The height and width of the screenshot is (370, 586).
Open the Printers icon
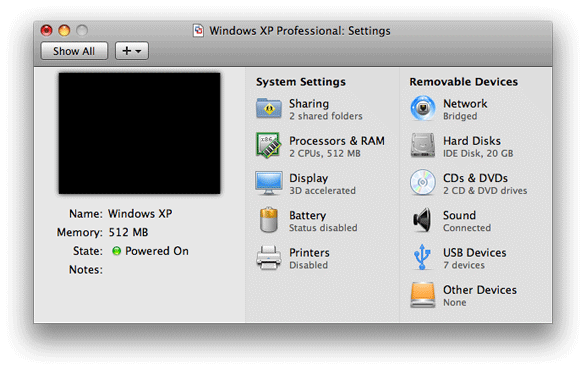click(x=268, y=258)
